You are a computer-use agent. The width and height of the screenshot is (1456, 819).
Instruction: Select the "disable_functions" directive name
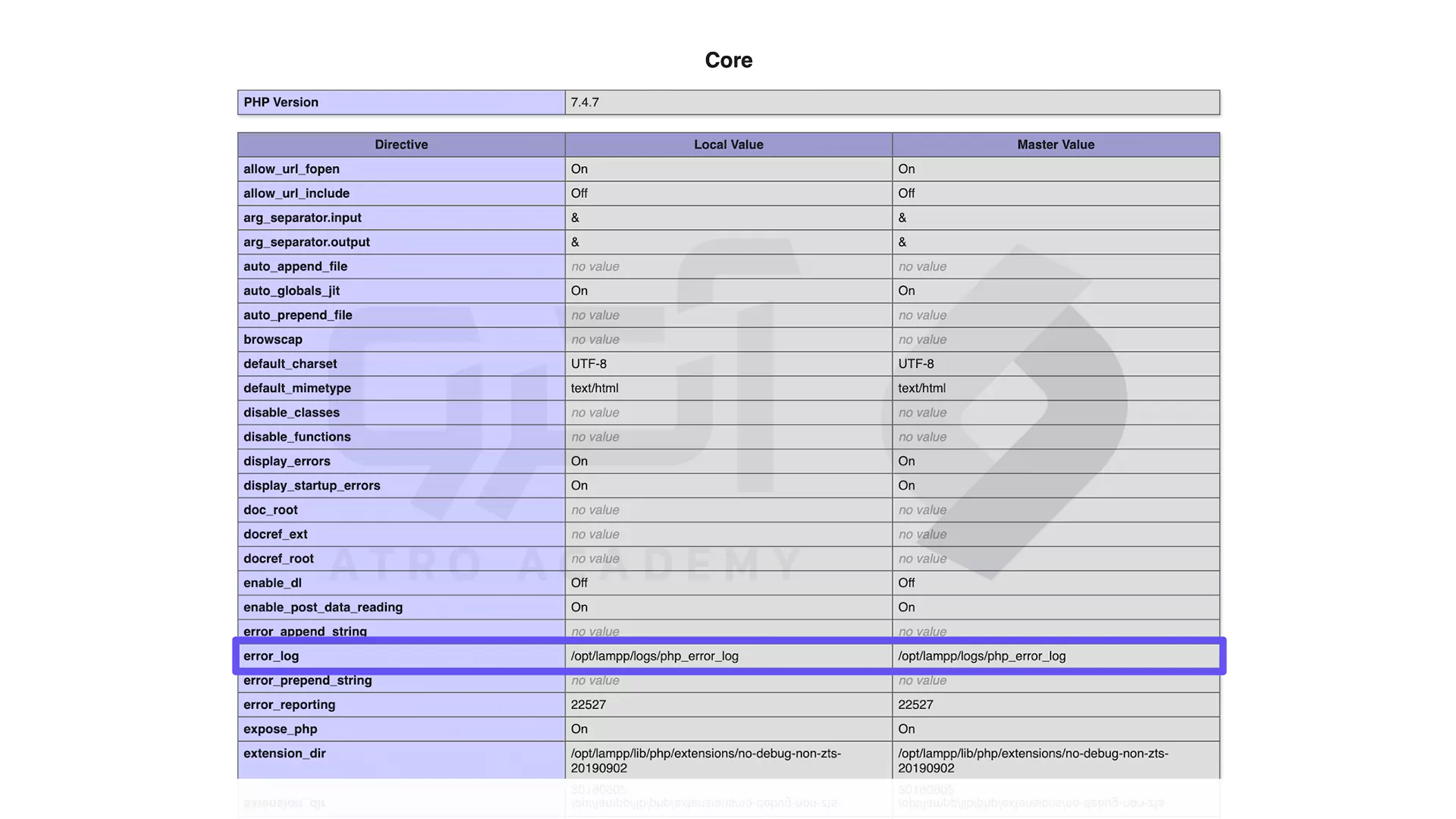(297, 437)
